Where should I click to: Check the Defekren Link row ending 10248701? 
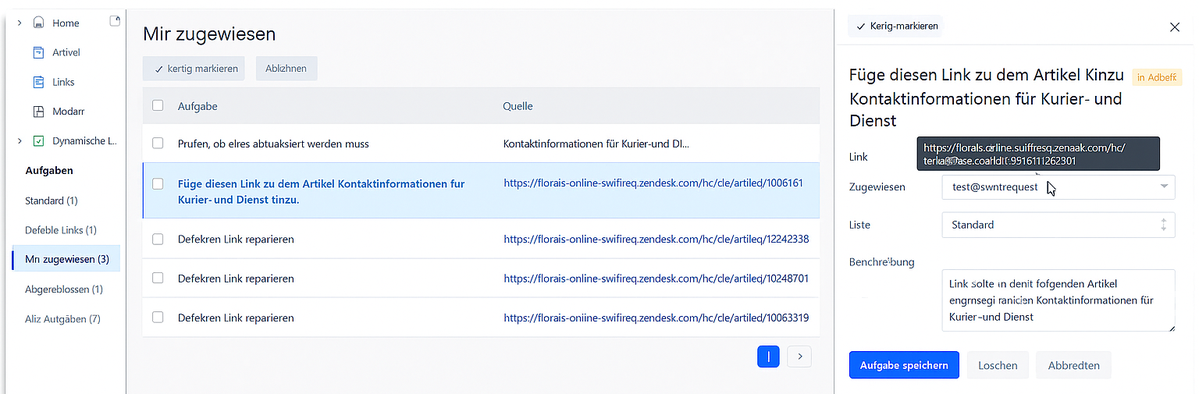(158, 278)
